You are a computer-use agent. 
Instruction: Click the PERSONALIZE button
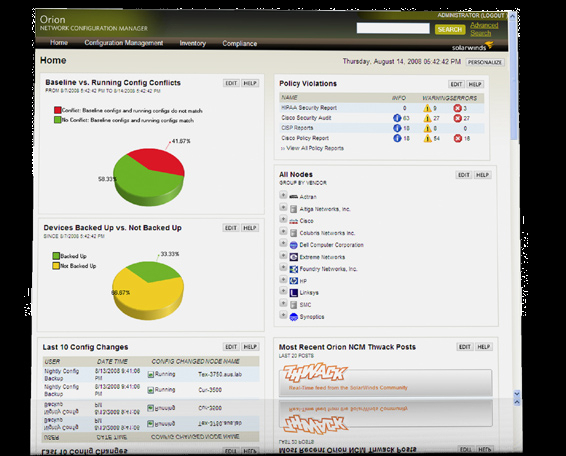pyautogui.click(x=485, y=62)
